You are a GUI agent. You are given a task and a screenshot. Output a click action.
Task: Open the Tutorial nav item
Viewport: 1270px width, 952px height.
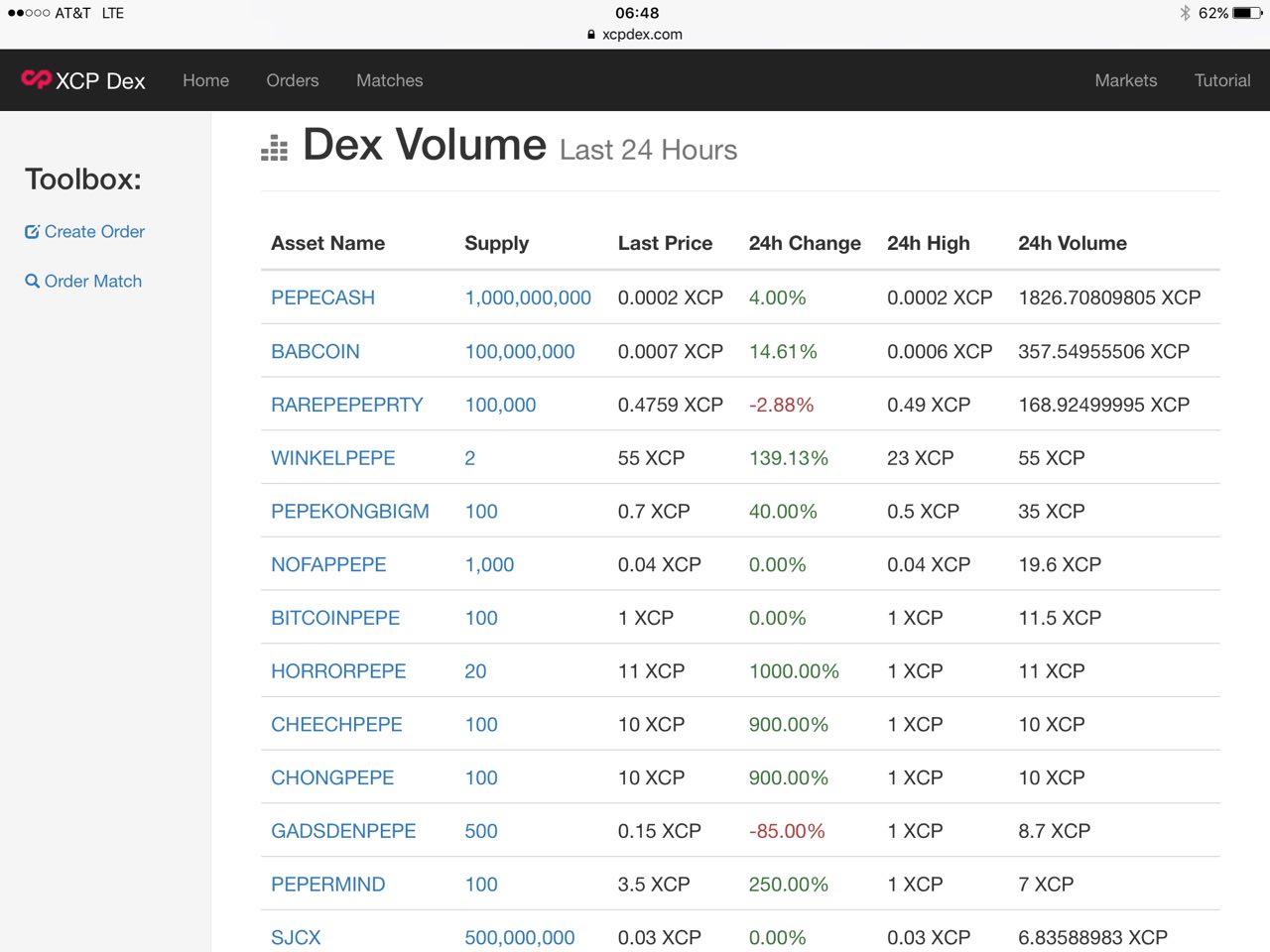[1222, 80]
